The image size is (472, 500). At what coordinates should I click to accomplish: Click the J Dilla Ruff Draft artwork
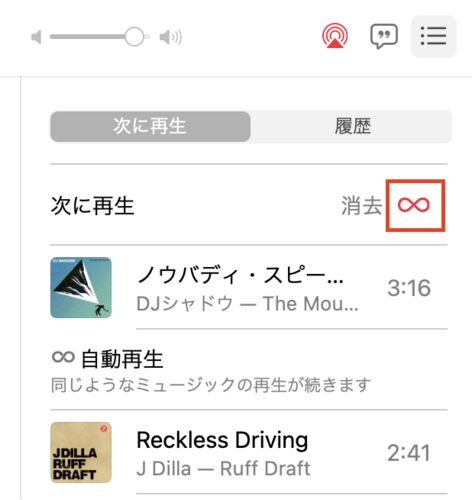coord(81,452)
